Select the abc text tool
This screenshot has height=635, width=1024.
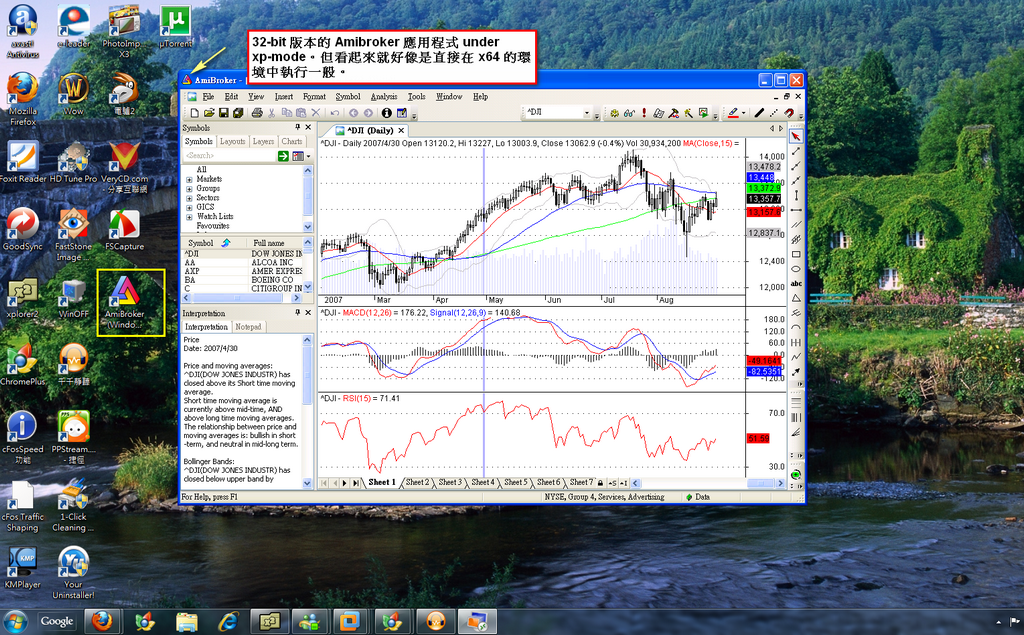[x=796, y=284]
